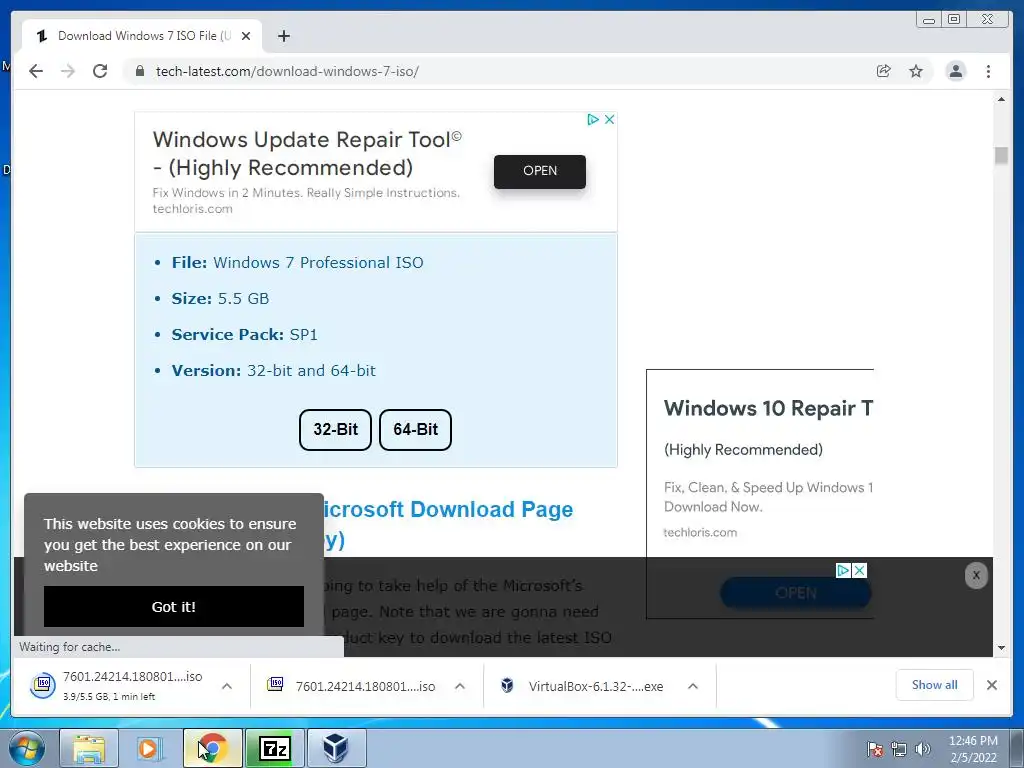Click the site security padlock icon
Image resolution: width=1024 pixels, height=768 pixels.
pyautogui.click(x=140, y=71)
